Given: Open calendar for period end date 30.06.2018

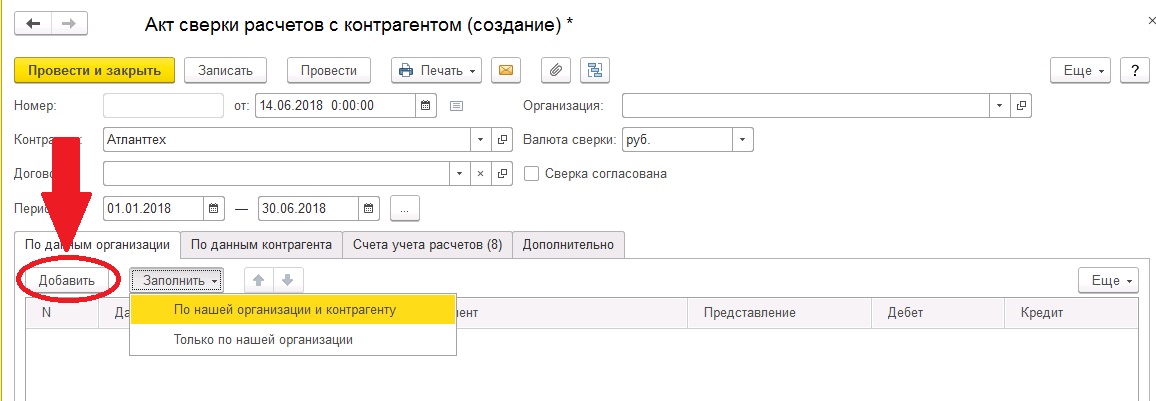Looking at the screenshot, I should tap(369, 209).
